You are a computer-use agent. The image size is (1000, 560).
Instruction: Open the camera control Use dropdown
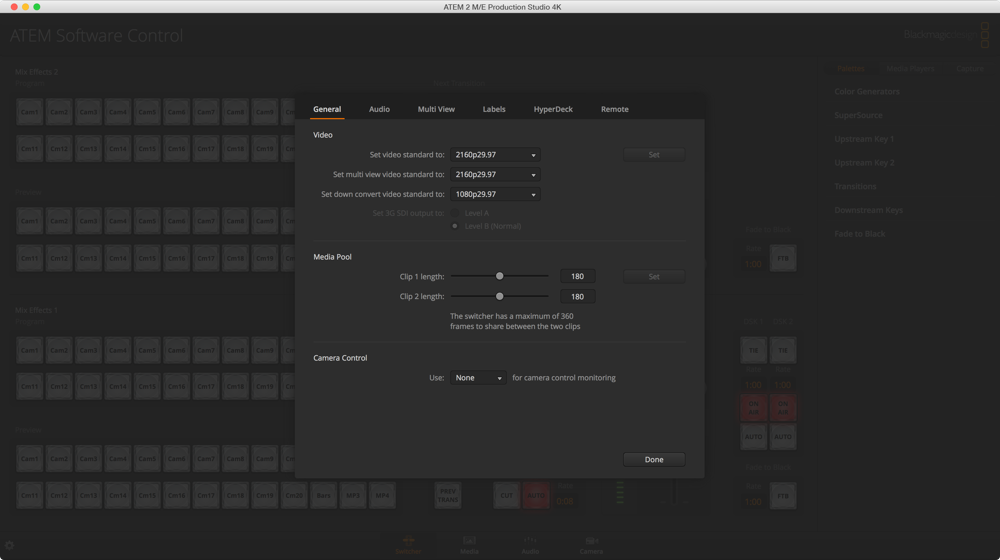(x=478, y=378)
